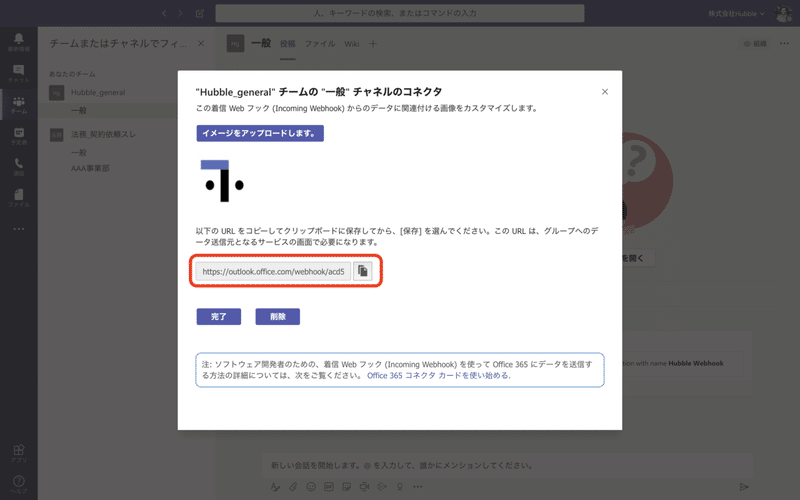Start a new chat with compose icon

click(200, 14)
